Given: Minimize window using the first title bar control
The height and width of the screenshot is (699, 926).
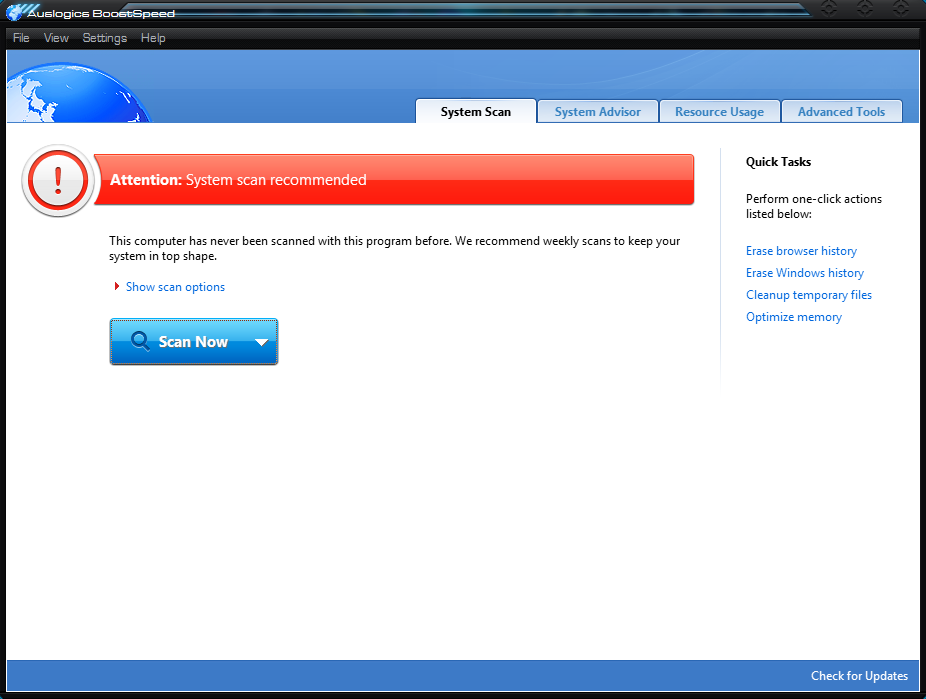Looking at the screenshot, I should [829, 8].
